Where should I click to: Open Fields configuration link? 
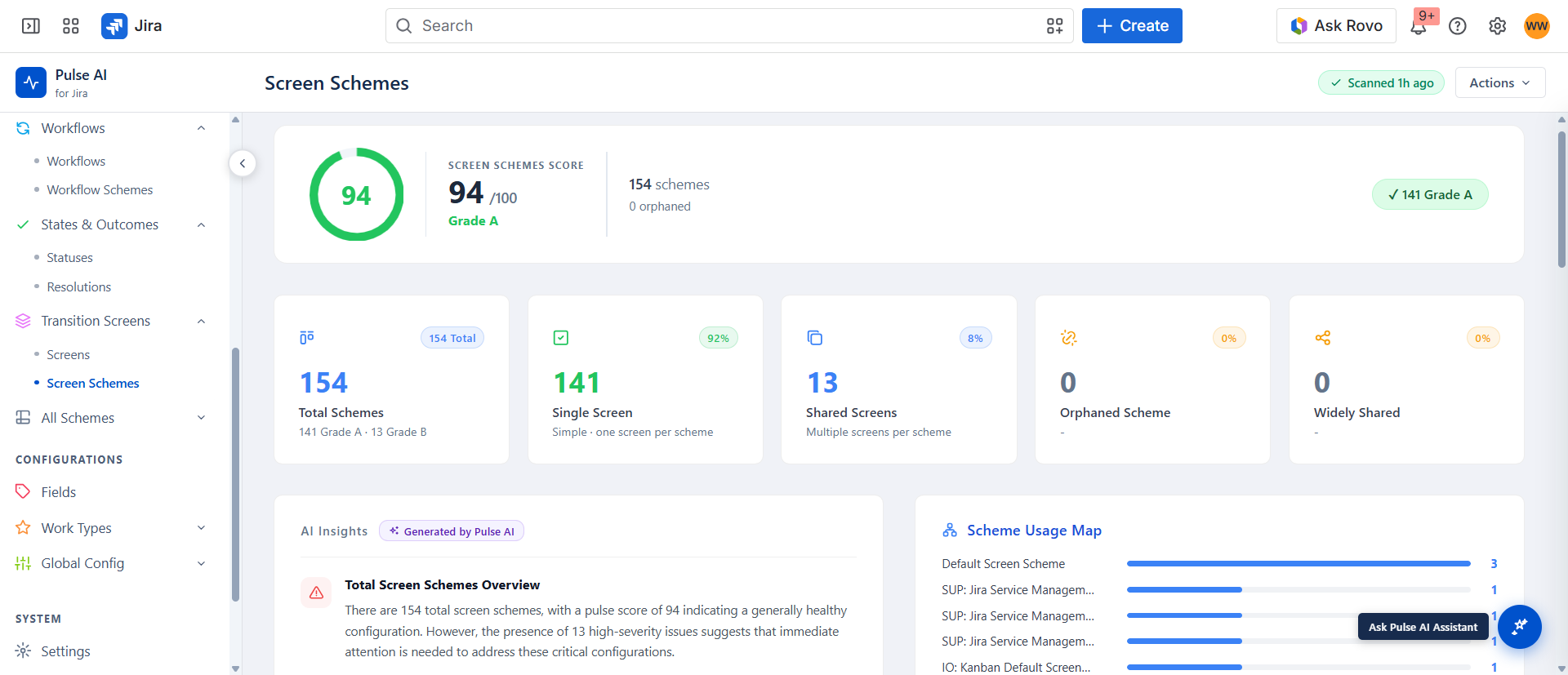point(58,491)
